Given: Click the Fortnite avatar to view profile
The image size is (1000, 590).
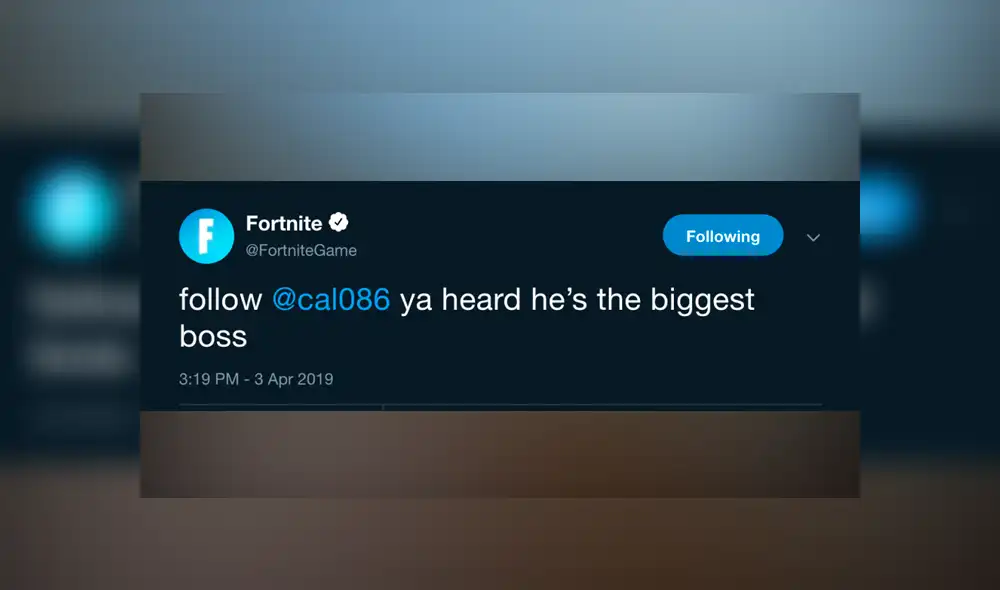Looking at the screenshot, I should tap(206, 235).
